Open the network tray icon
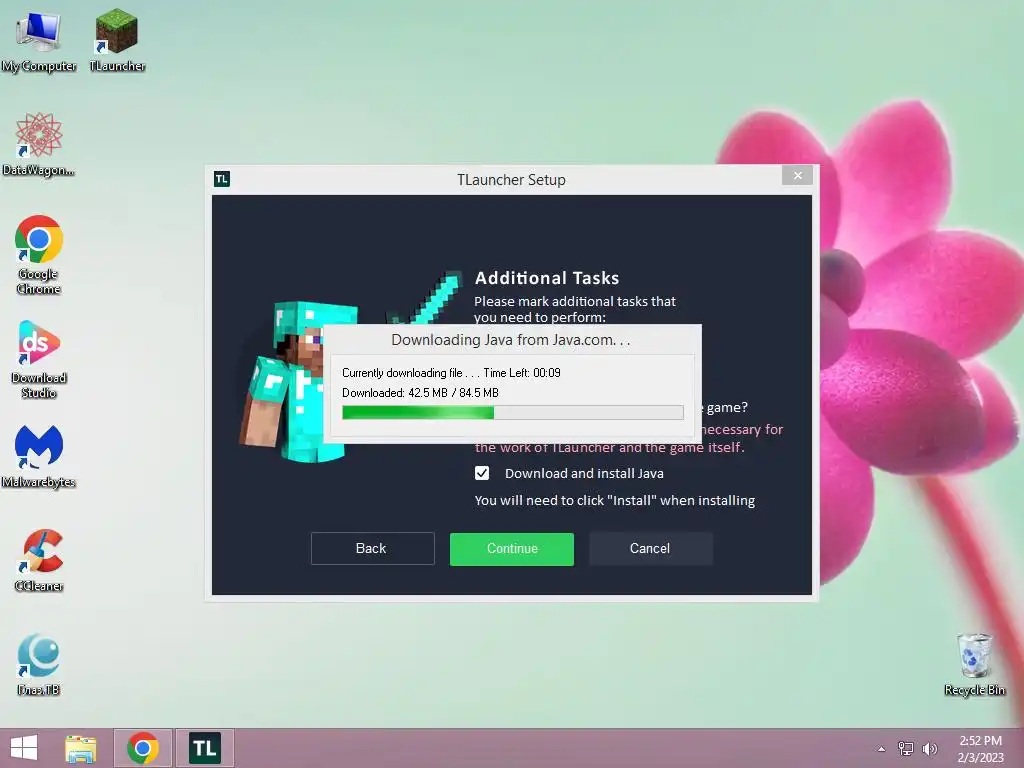The height and width of the screenshot is (768, 1024). click(x=906, y=749)
